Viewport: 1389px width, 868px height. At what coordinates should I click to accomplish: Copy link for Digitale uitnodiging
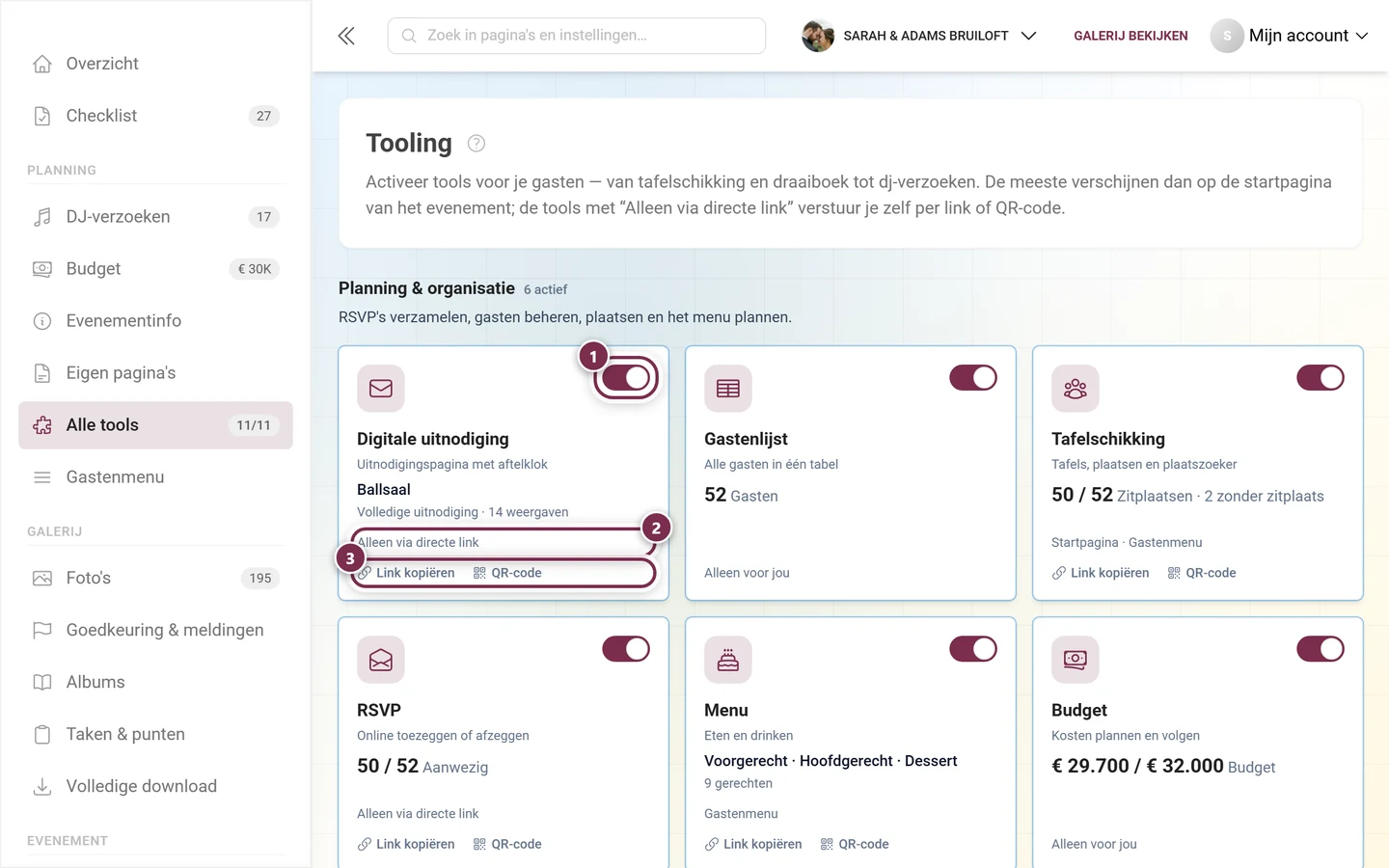406,573
